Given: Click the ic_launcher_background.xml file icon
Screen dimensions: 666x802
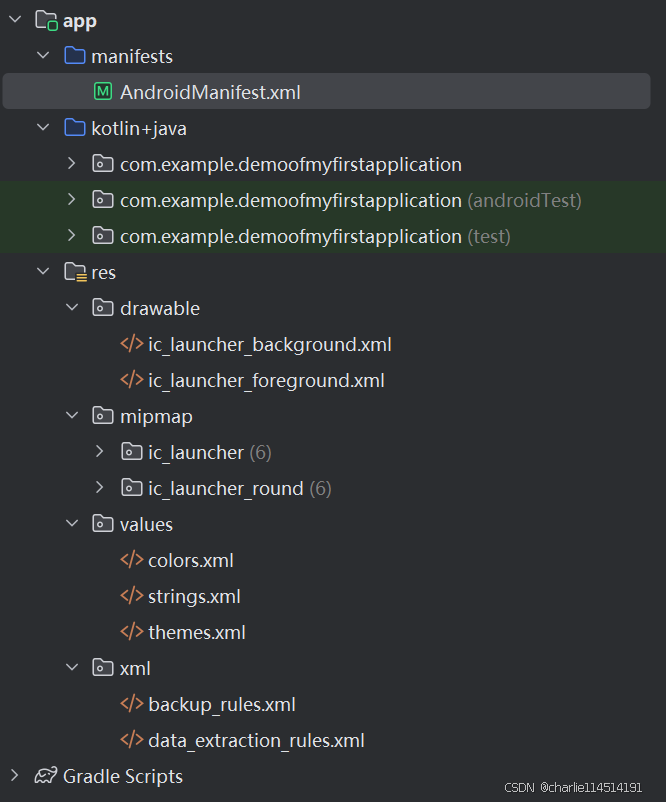Looking at the screenshot, I should click(x=131, y=344).
